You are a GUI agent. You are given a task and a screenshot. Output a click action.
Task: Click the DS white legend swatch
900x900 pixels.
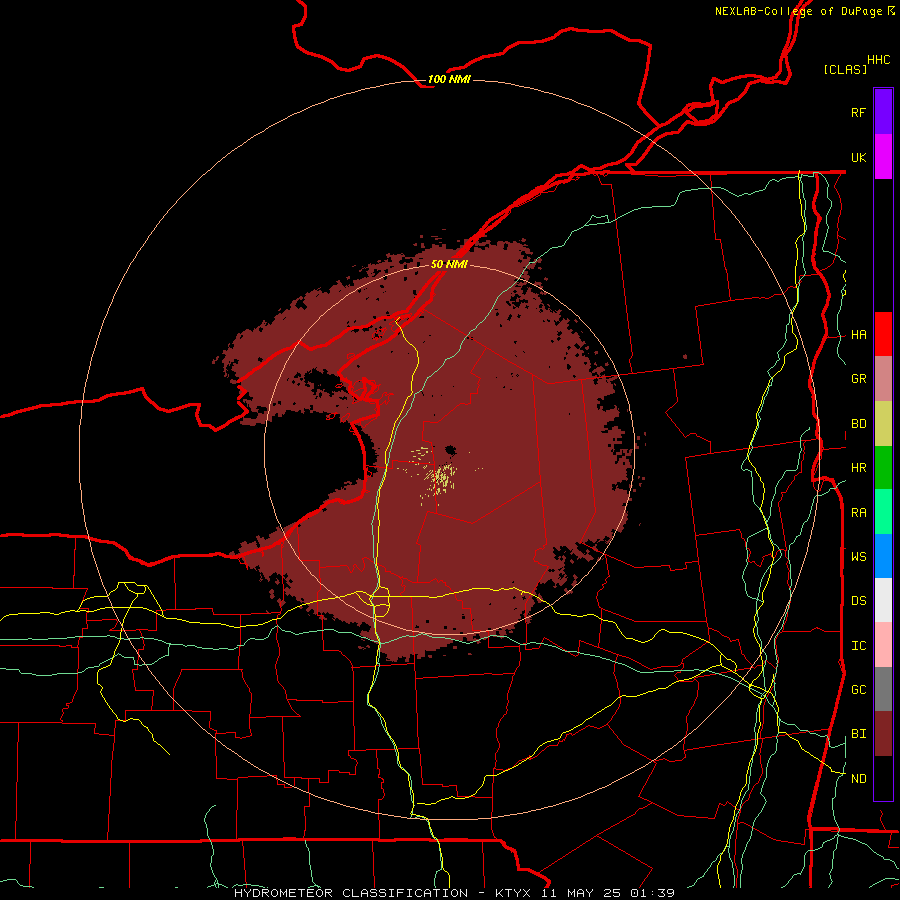(883, 600)
